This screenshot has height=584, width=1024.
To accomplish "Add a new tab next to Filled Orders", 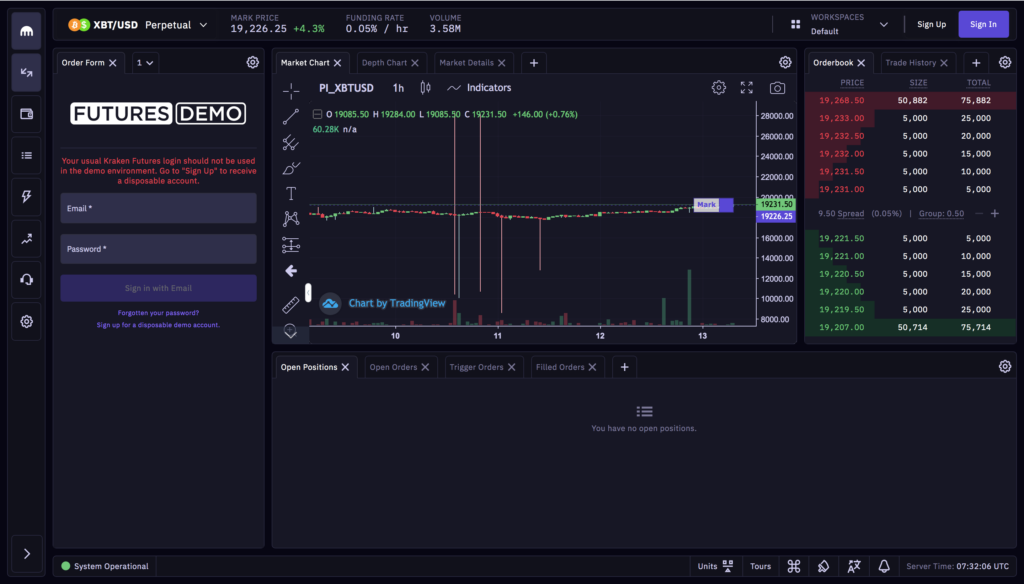I will point(624,367).
